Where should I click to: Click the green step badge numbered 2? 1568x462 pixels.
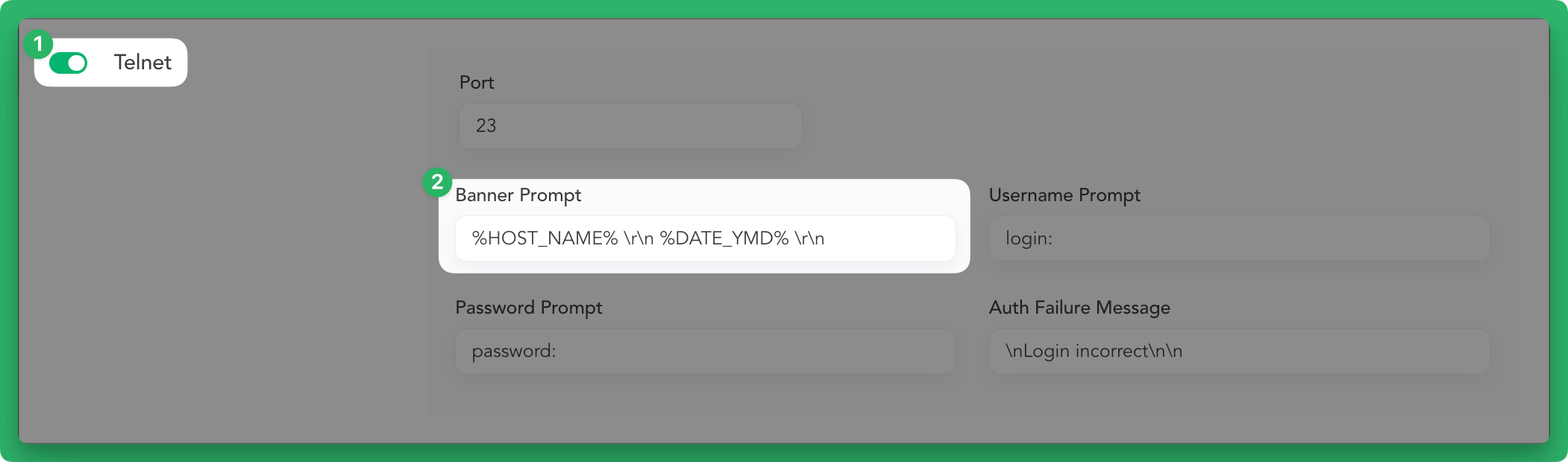pos(437,182)
